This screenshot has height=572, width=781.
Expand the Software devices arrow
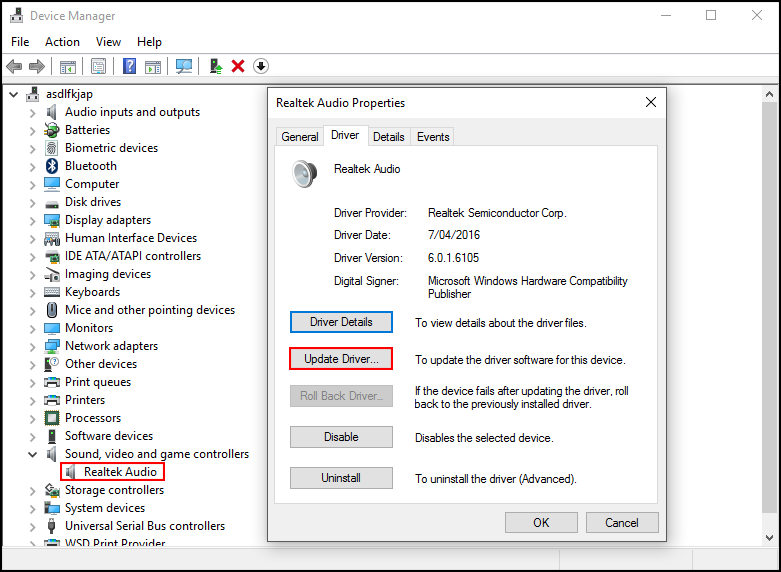[x=32, y=437]
